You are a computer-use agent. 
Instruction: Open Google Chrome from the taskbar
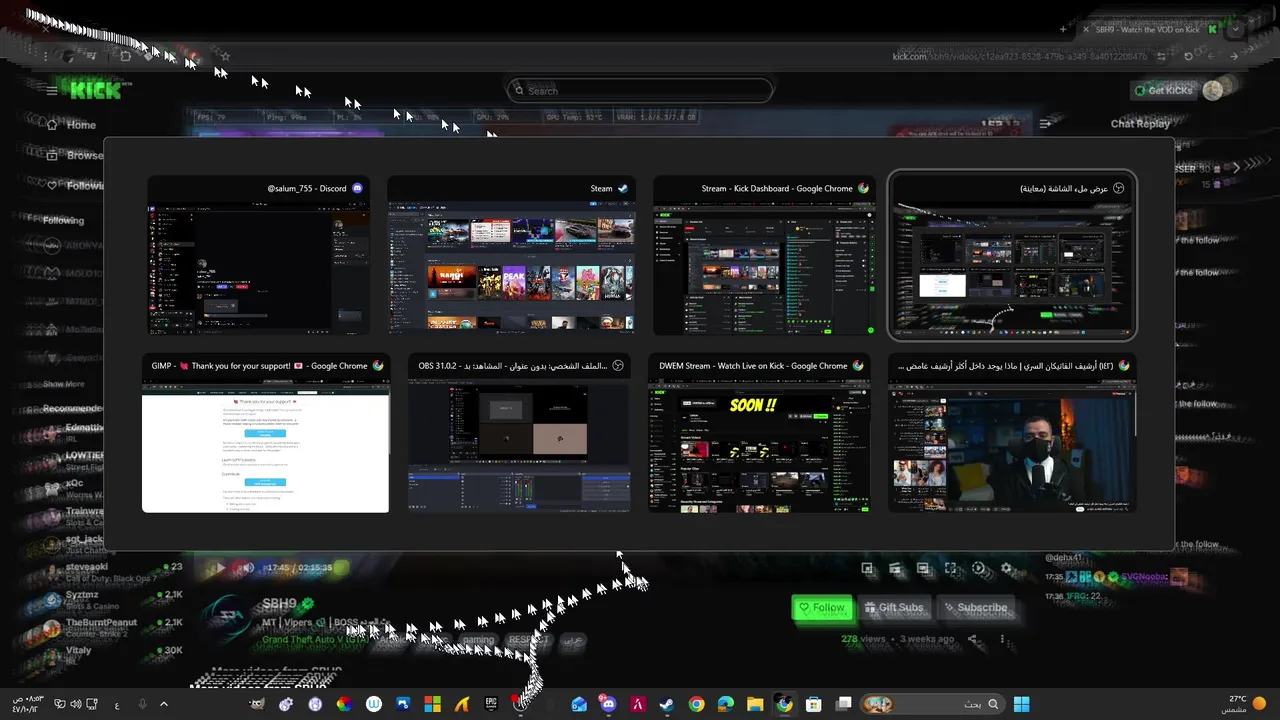coord(696,704)
